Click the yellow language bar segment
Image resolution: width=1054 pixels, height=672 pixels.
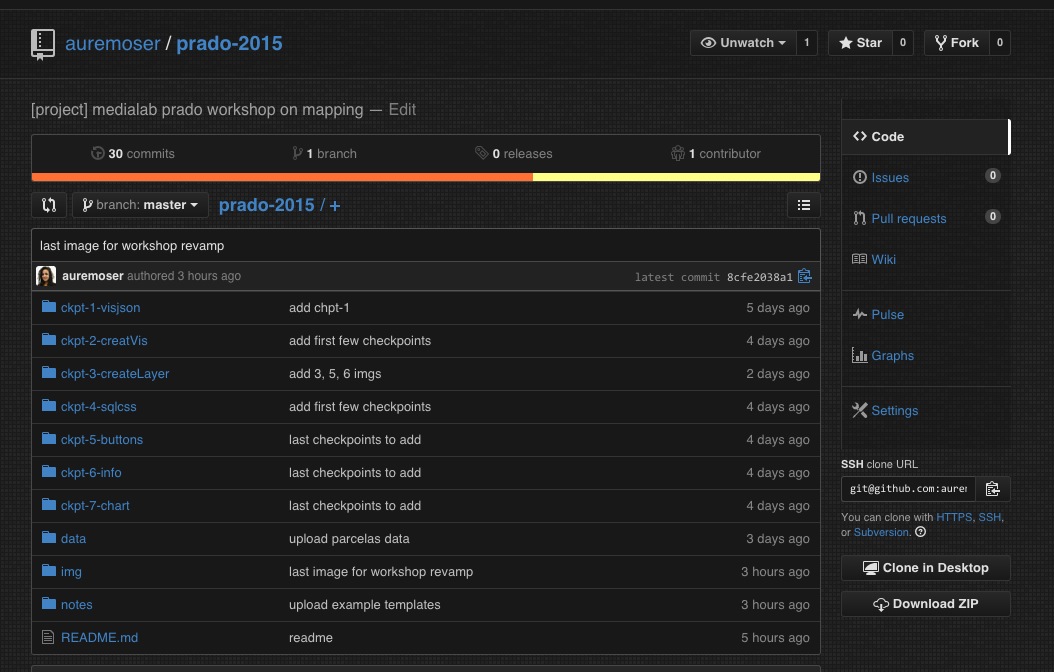point(676,177)
